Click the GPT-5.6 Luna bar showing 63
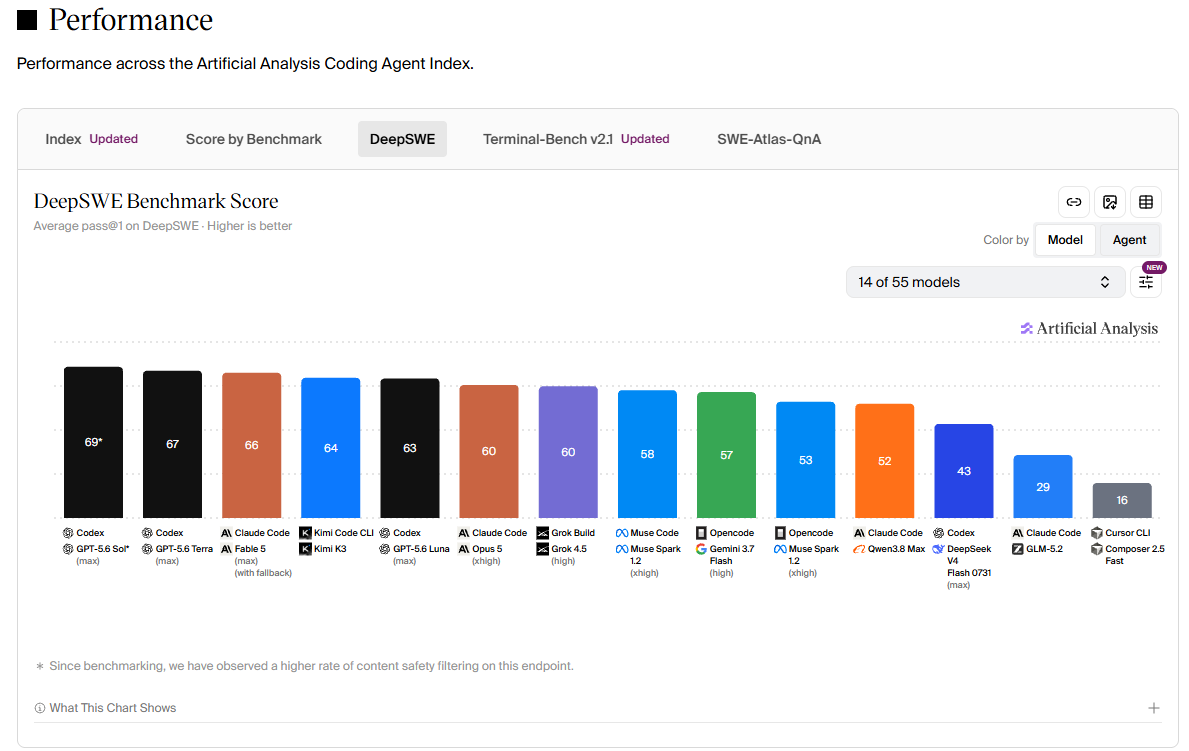The height and width of the screenshot is (751, 1189). pos(409,448)
